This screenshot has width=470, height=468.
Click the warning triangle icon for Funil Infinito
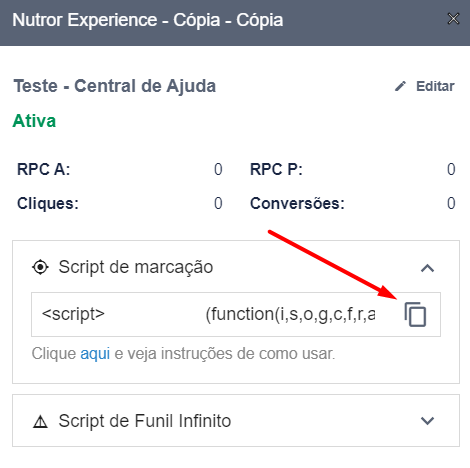(40, 421)
